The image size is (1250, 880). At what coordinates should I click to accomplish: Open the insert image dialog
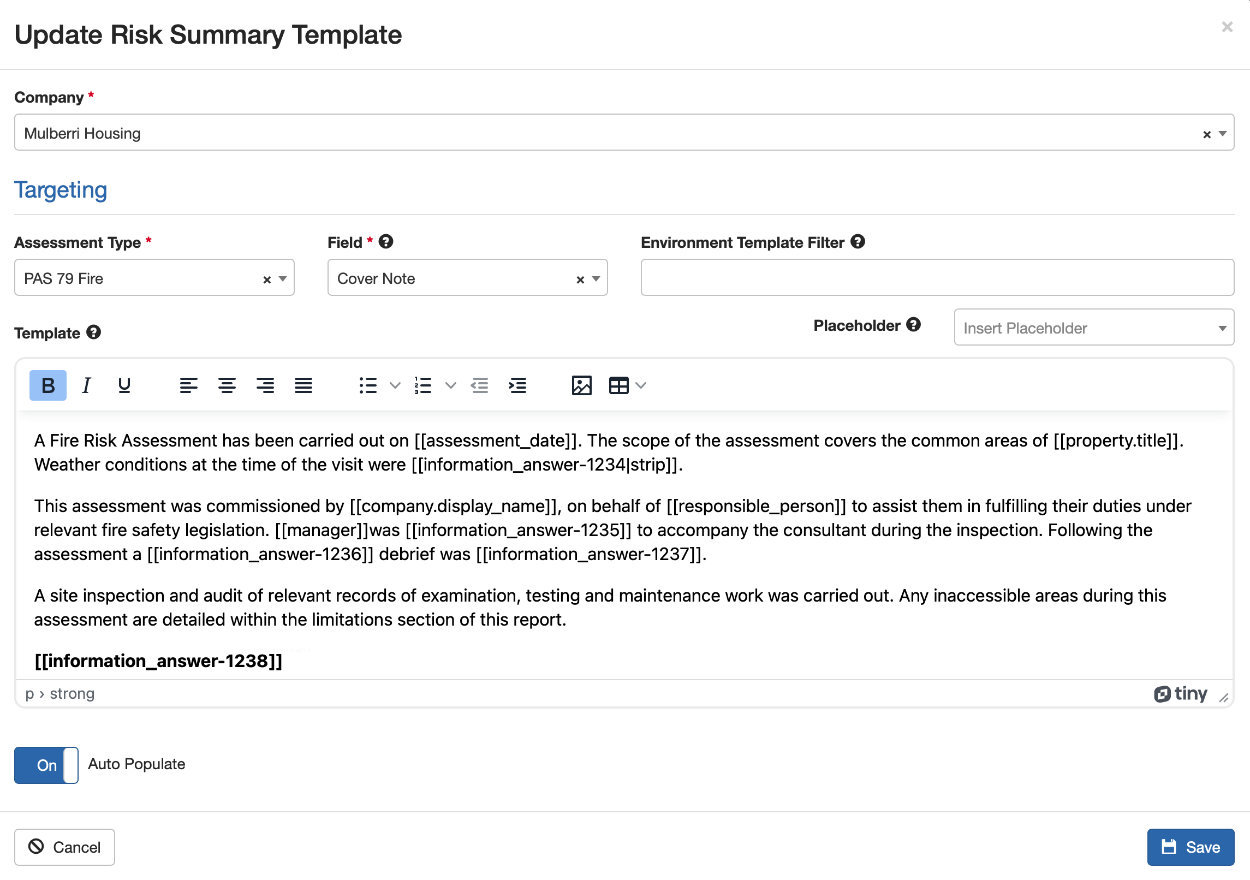[582, 386]
